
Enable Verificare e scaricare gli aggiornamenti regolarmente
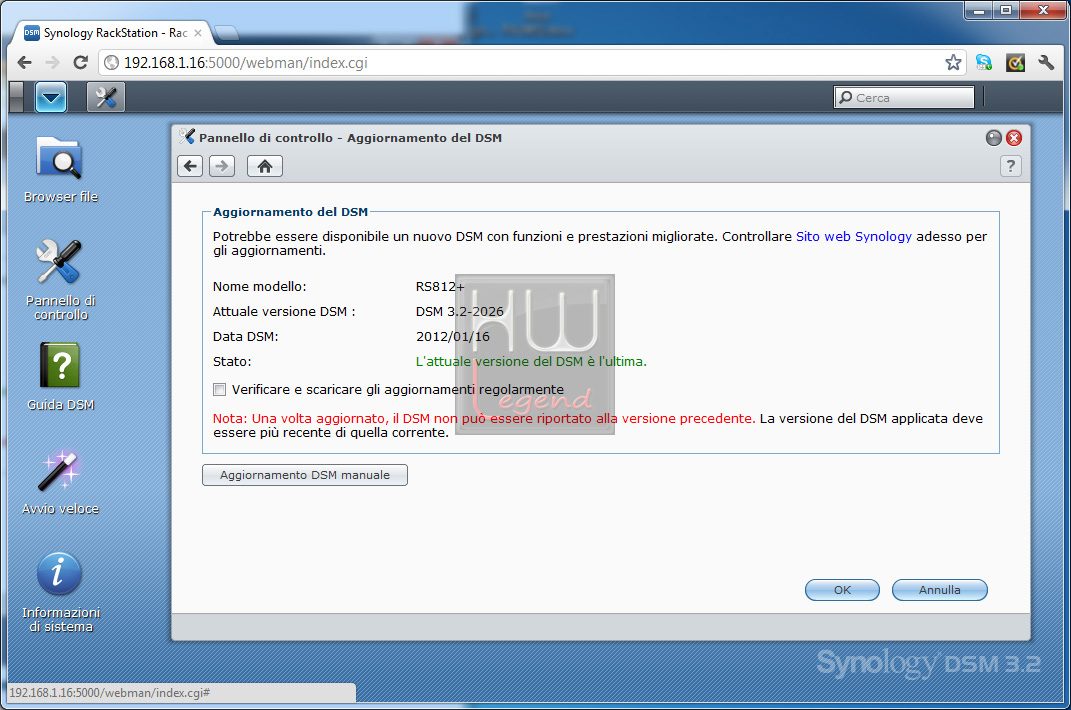(x=219, y=390)
